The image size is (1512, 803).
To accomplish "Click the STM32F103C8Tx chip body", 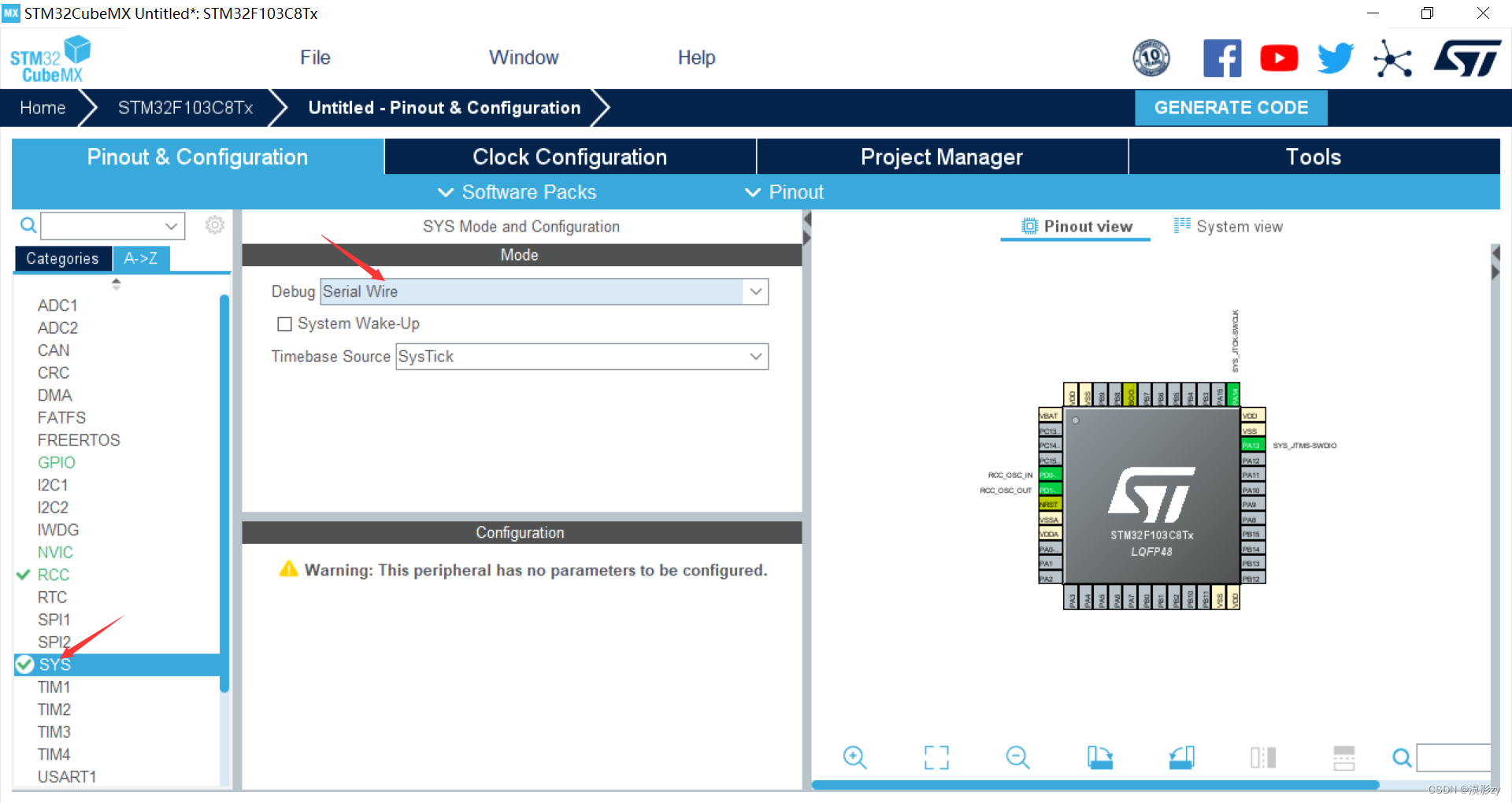I will click(1151, 495).
